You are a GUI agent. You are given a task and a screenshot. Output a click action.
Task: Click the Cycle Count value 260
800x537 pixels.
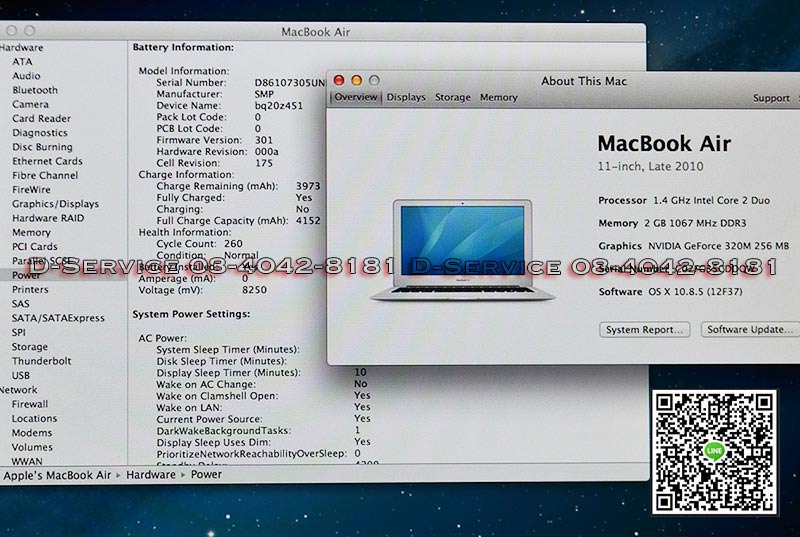pyautogui.click(x=233, y=243)
